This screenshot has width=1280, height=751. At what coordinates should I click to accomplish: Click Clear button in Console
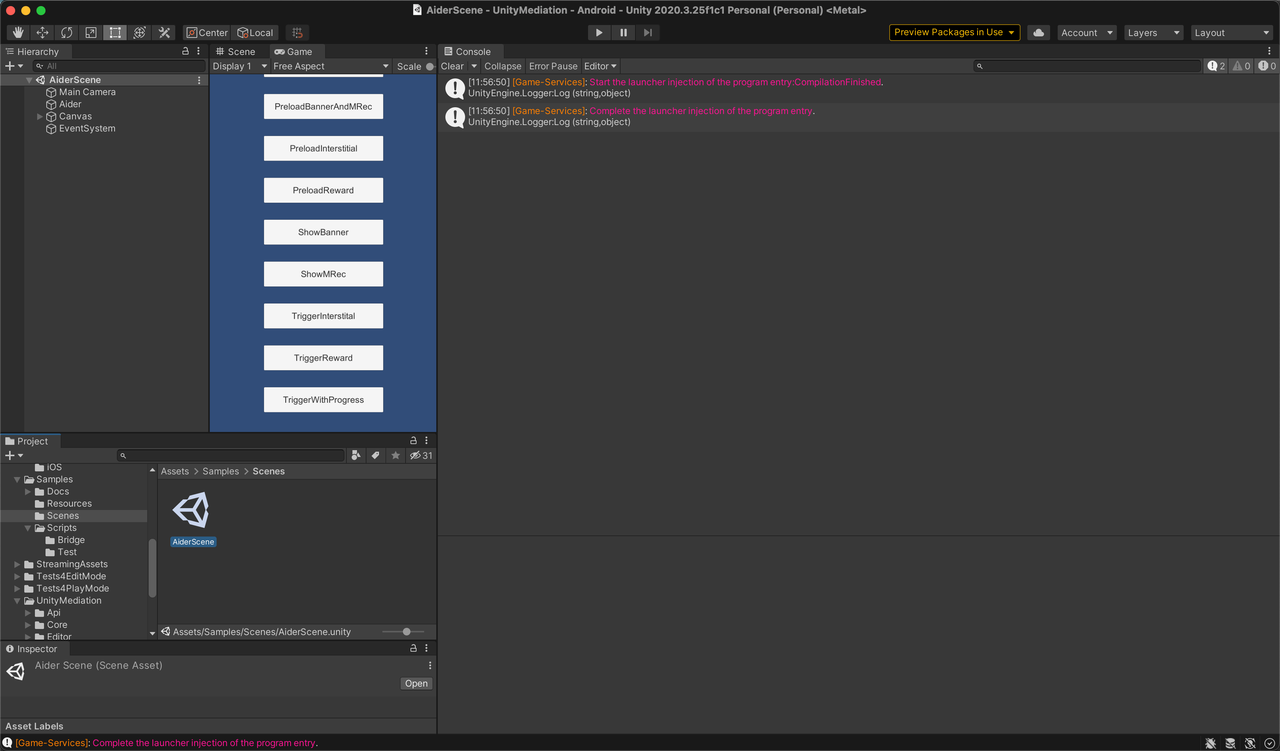pyautogui.click(x=453, y=66)
